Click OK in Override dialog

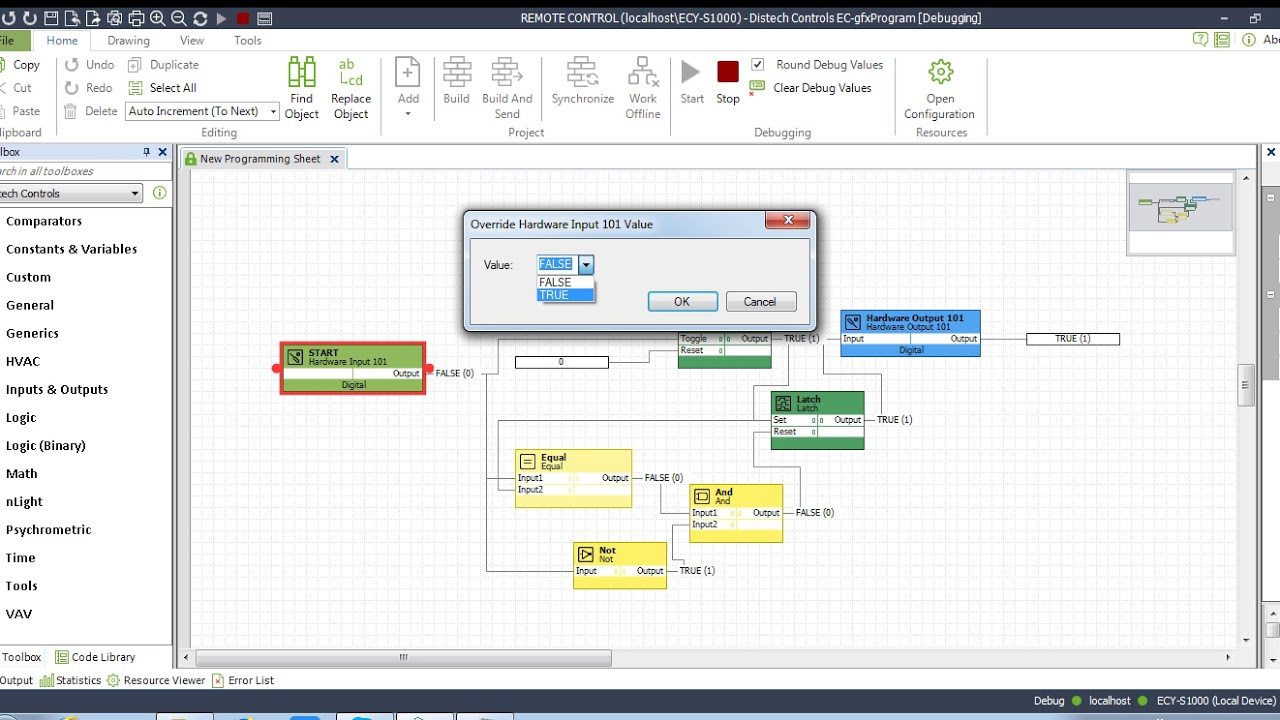coord(682,301)
